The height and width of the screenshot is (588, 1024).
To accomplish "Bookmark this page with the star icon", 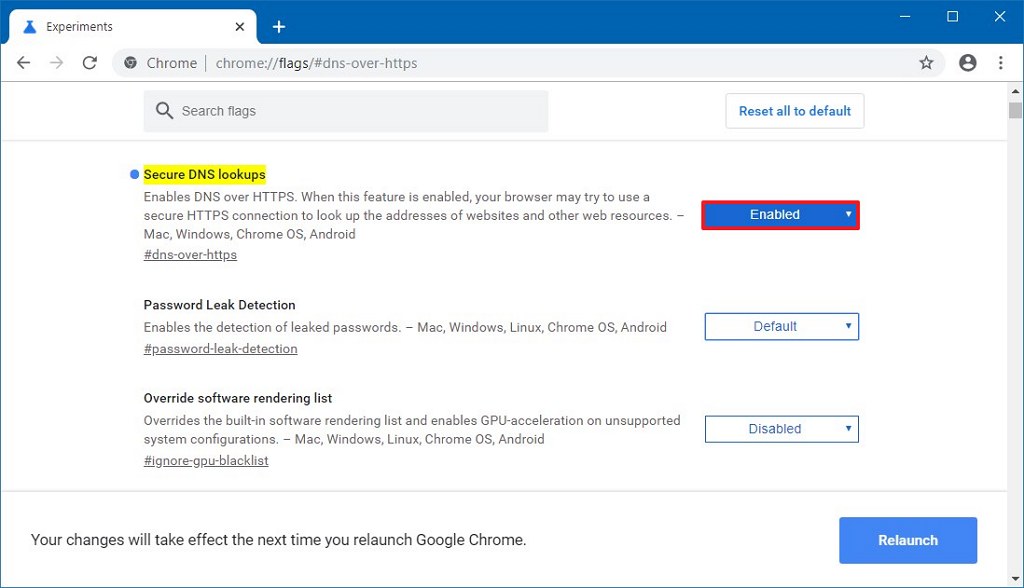I will tap(926, 63).
